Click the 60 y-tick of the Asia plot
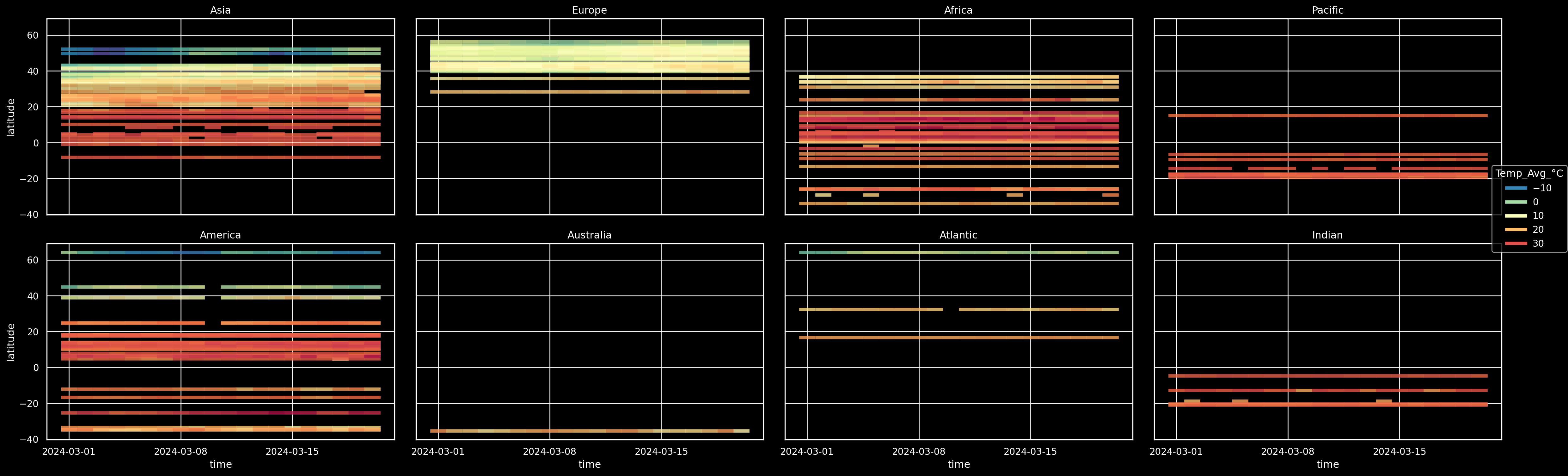The height and width of the screenshot is (476, 1568). pos(32,35)
